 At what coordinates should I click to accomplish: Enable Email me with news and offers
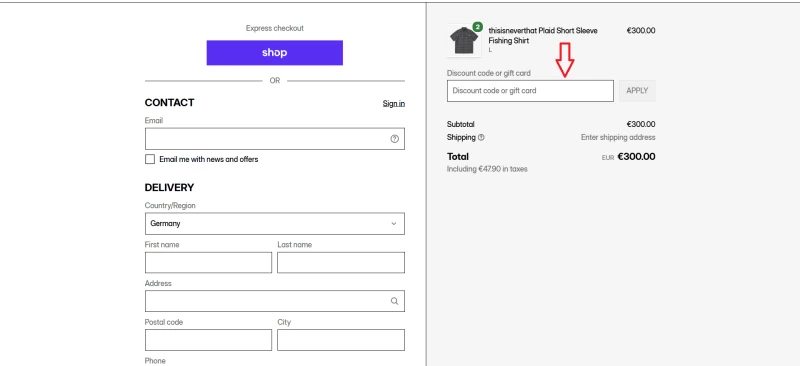[x=149, y=159]
